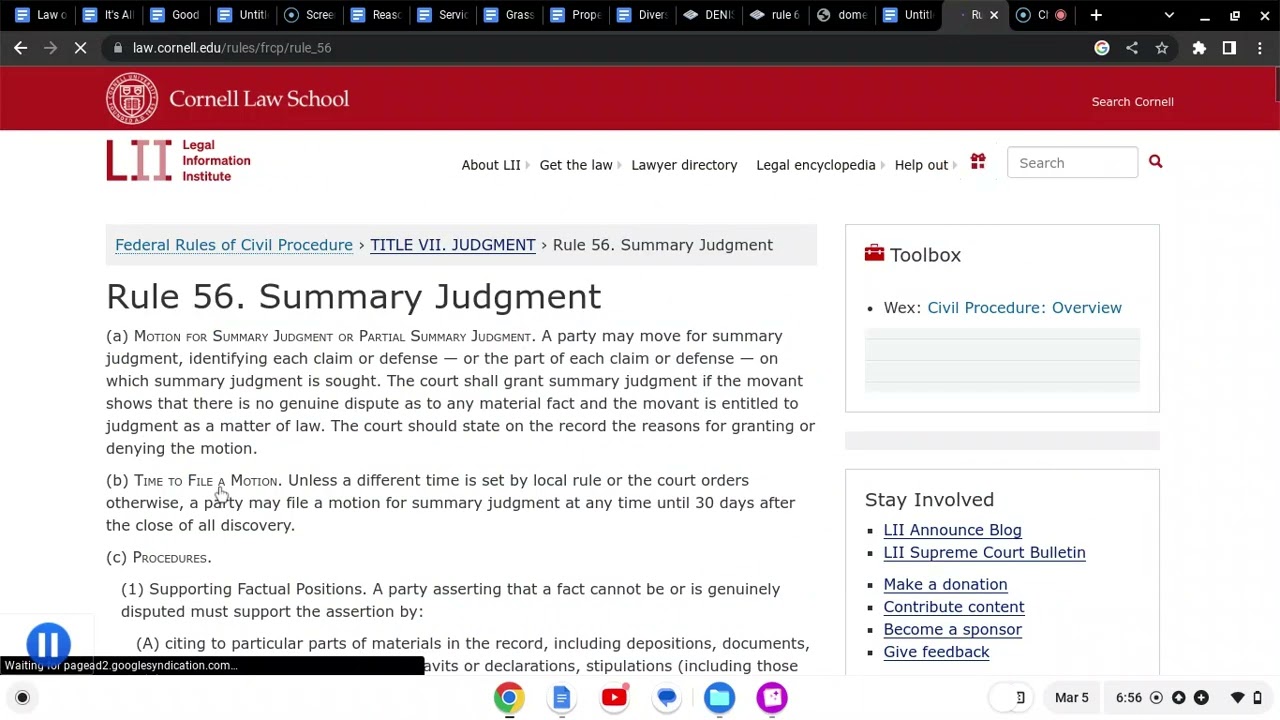The width and height of the screenshot is (1280, 720).
Task: Switch to the 'Law o' tab
Action: pyautogui.click(x=40, y=15)
